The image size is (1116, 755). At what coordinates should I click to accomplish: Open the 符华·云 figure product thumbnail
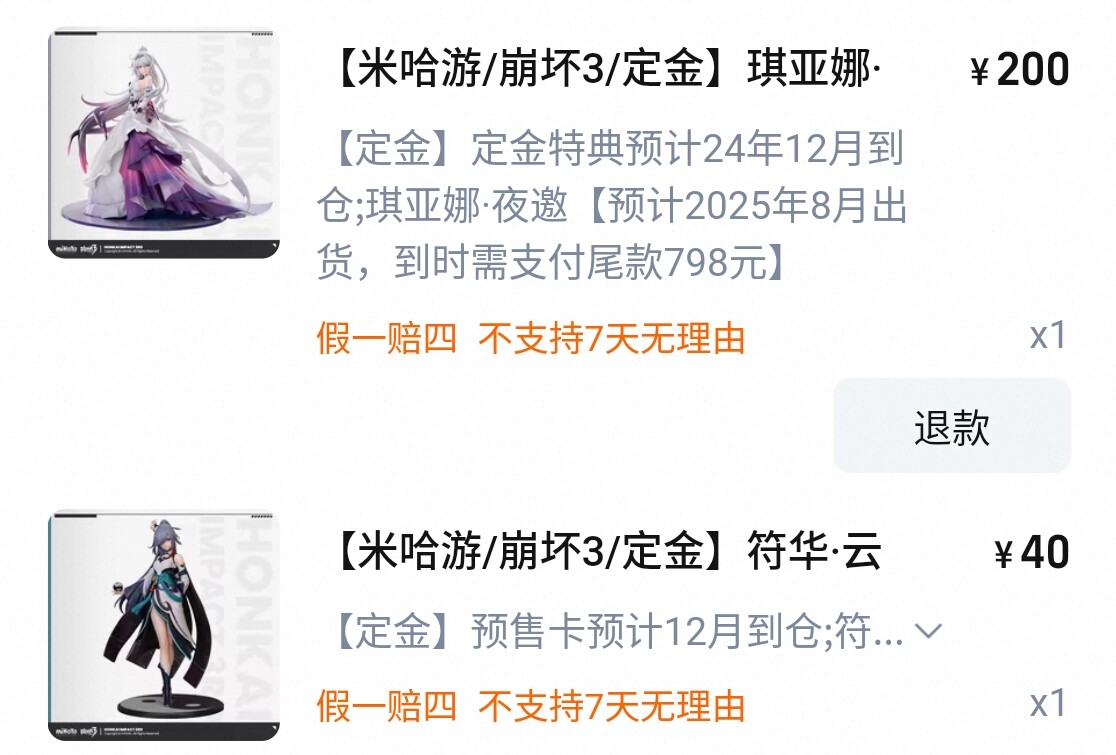tap(164, 625)
